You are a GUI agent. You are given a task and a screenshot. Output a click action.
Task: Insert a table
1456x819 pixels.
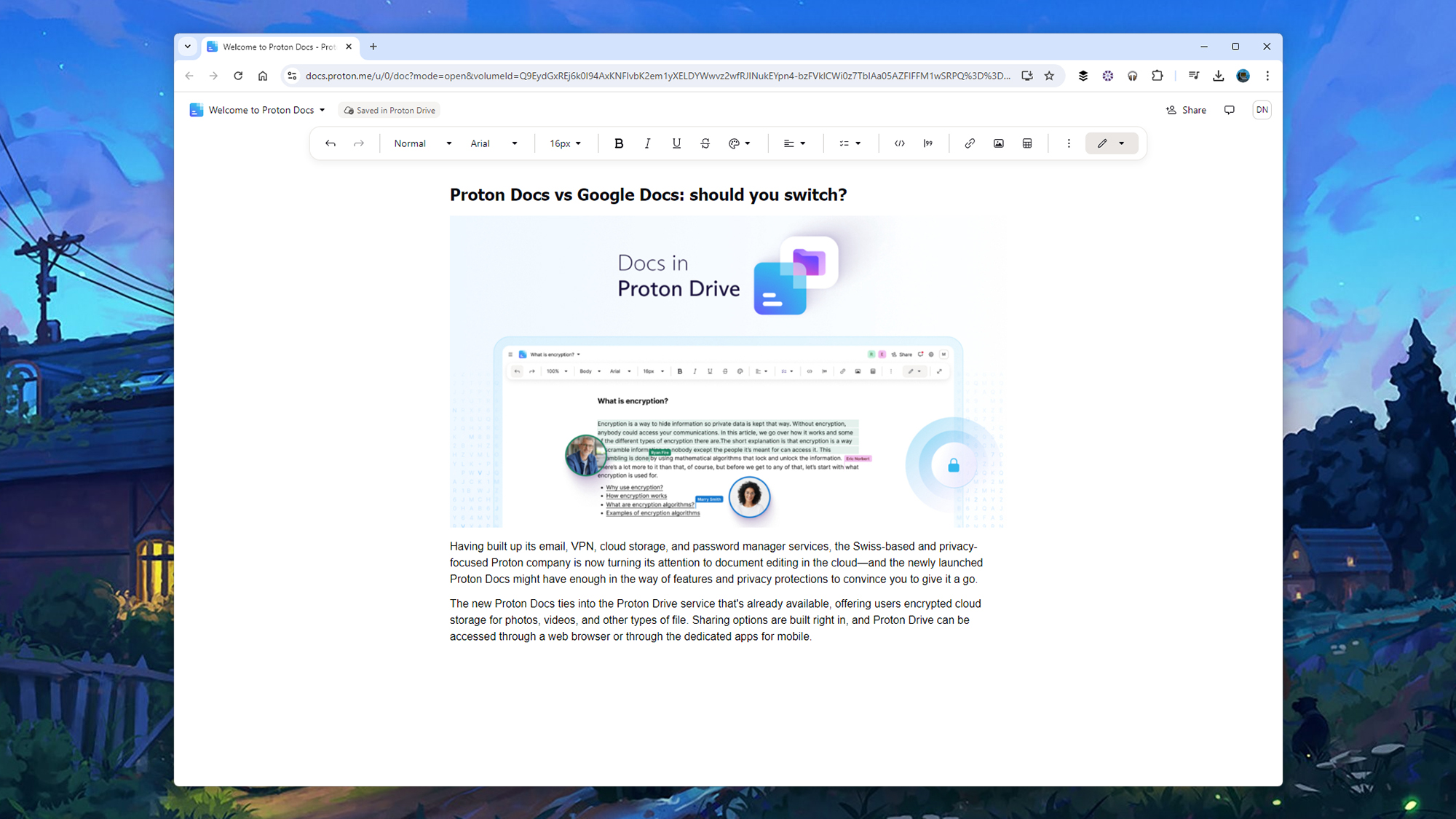[x=1027, y=143]
